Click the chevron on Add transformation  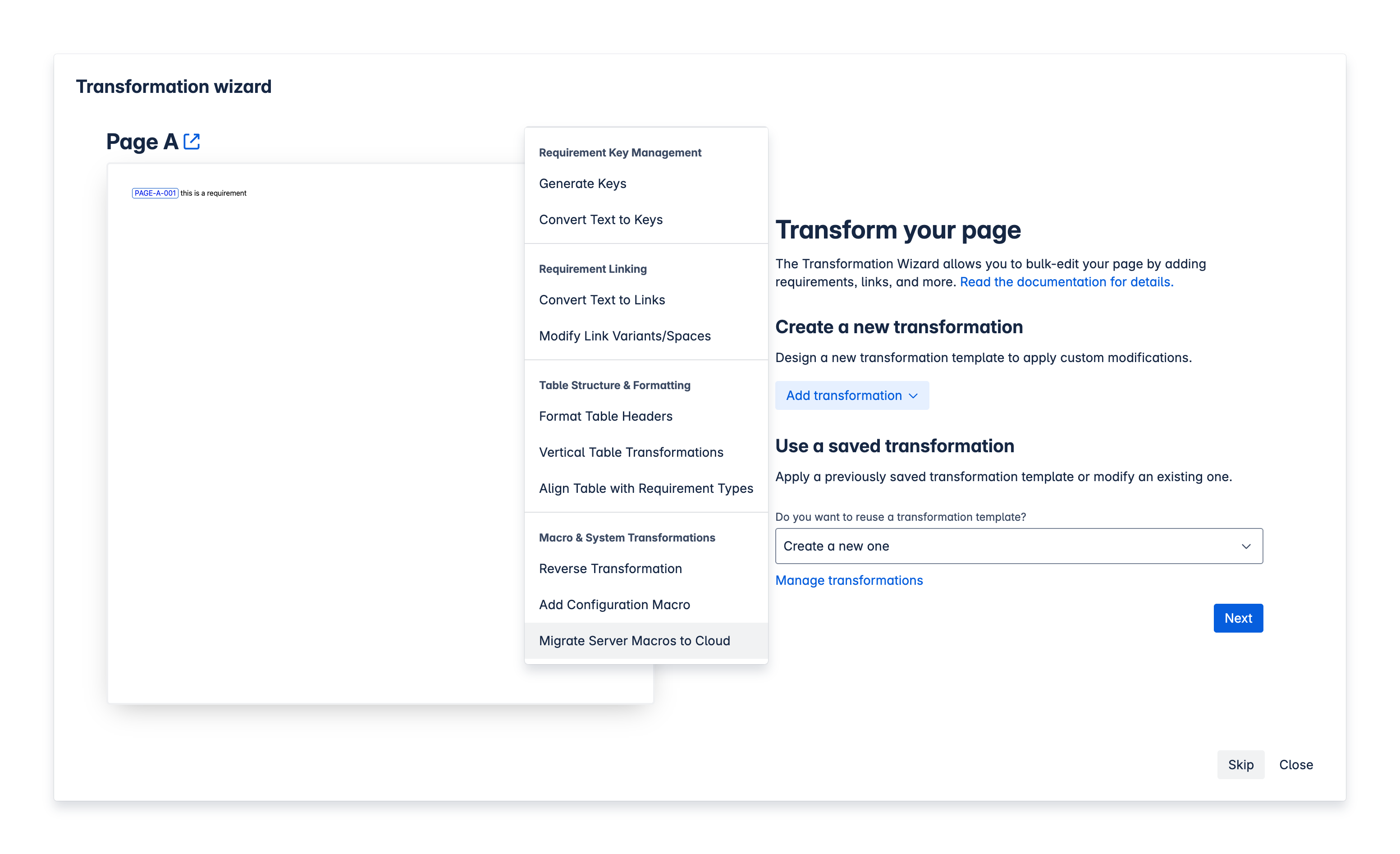point(914,395)
